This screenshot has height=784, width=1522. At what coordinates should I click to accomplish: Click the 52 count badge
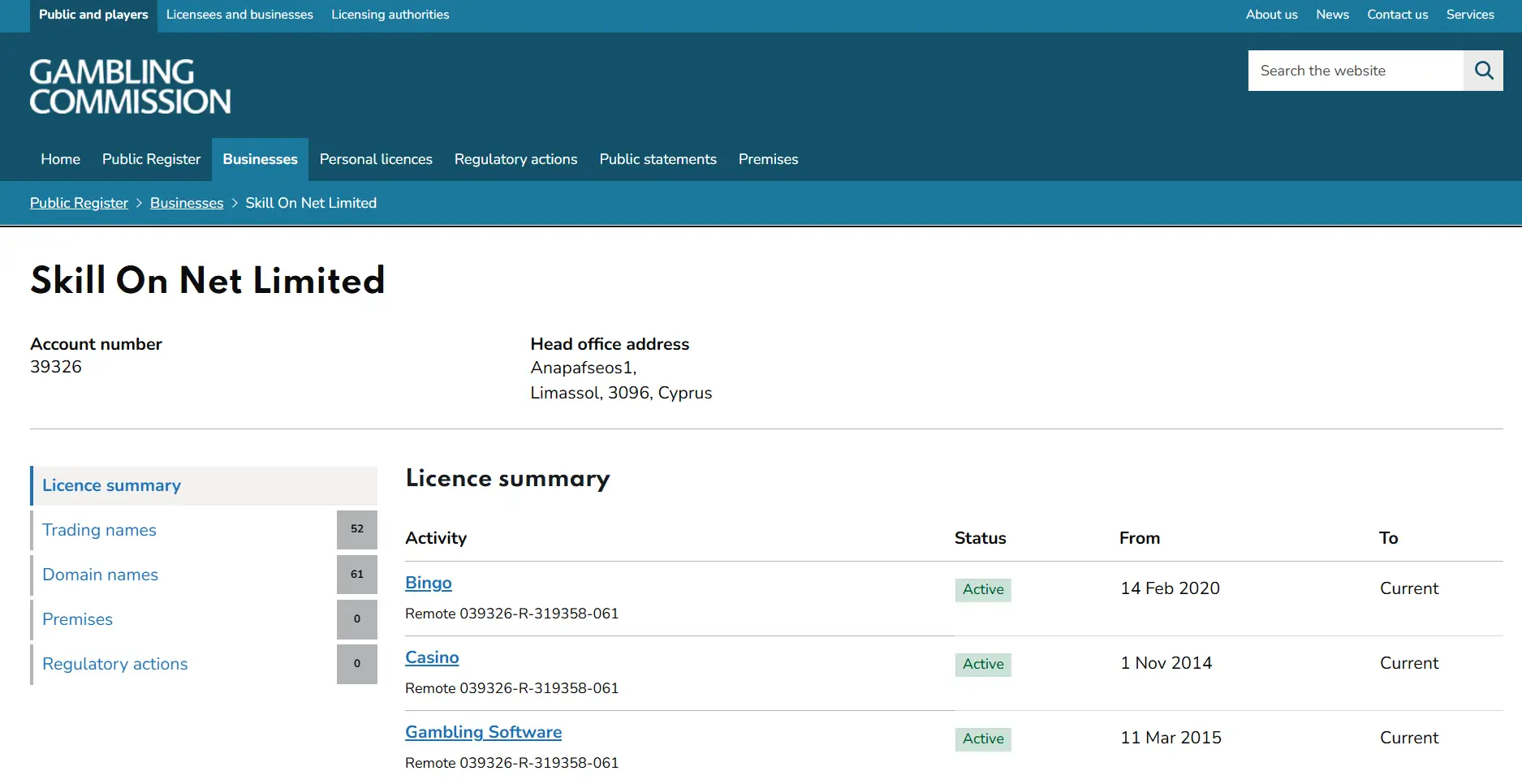click(x=357, y=529)
